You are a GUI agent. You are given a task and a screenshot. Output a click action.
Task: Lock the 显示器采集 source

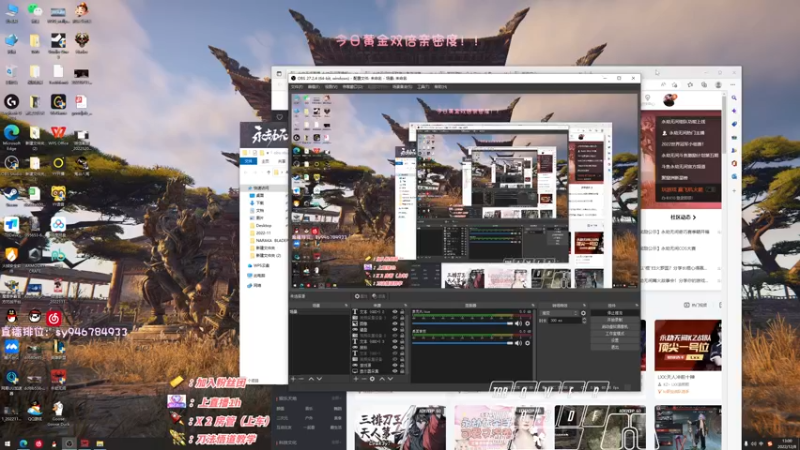point(402,371)
